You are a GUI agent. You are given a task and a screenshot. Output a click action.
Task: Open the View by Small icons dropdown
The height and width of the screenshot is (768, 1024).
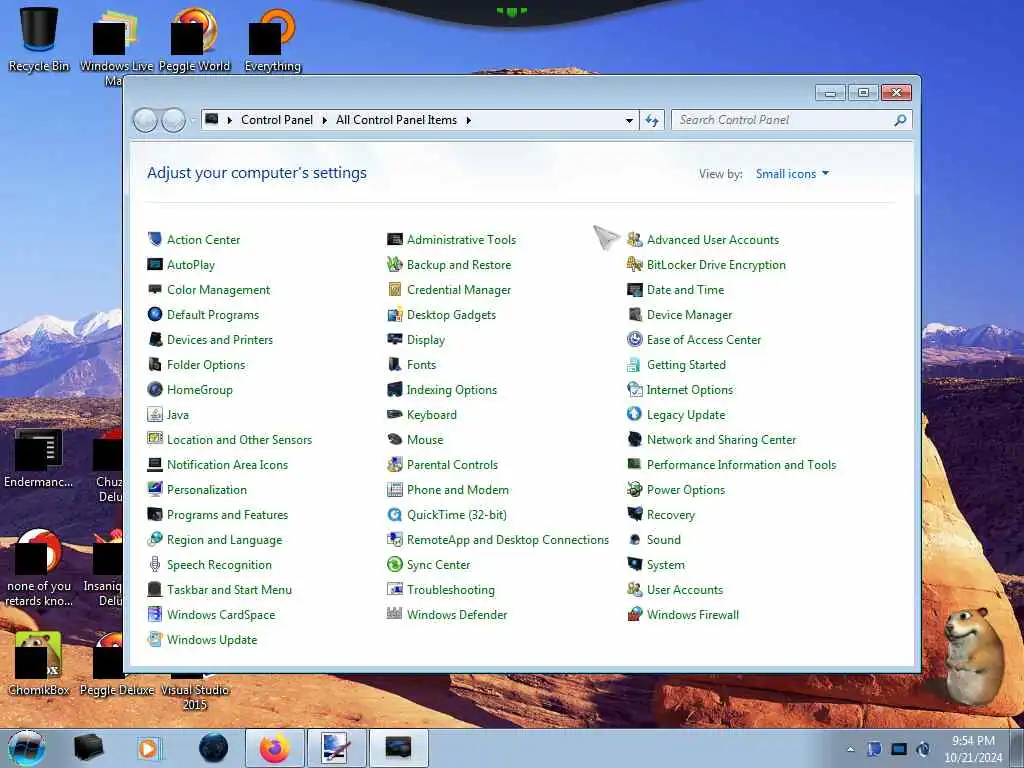pos(792,174)
